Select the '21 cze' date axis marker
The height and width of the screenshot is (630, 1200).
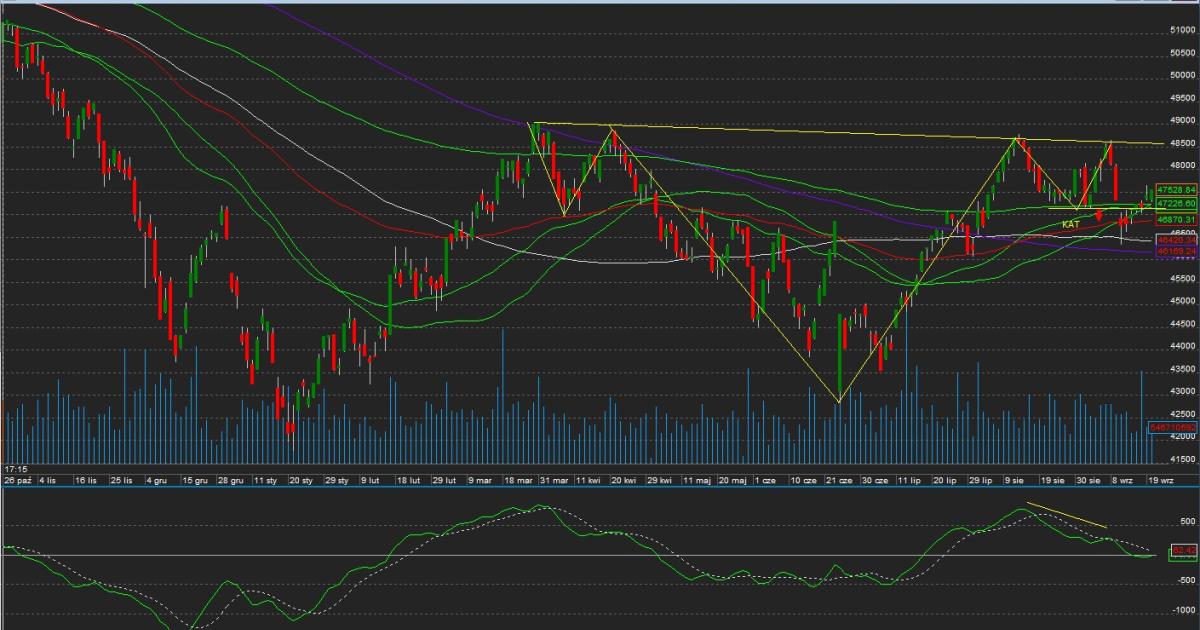tap(838, 481)
